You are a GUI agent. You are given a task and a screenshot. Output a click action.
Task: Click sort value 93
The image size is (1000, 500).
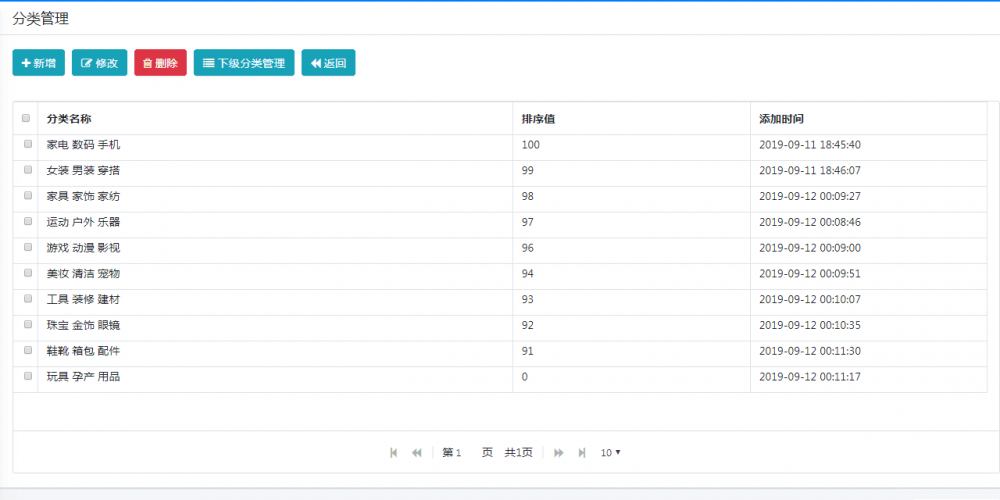[527, 300]
